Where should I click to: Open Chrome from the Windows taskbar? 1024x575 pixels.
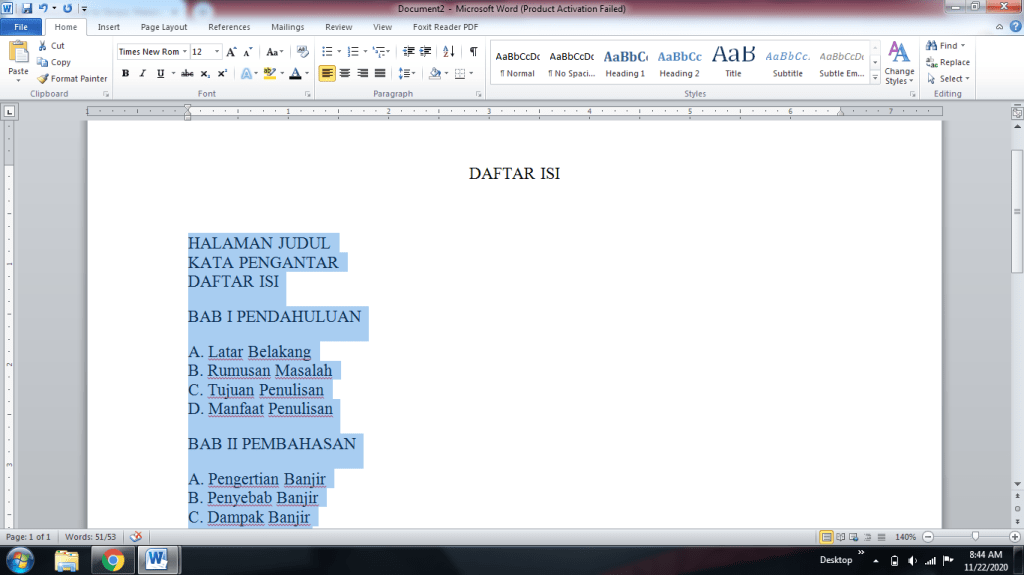[x=112, y=560]
